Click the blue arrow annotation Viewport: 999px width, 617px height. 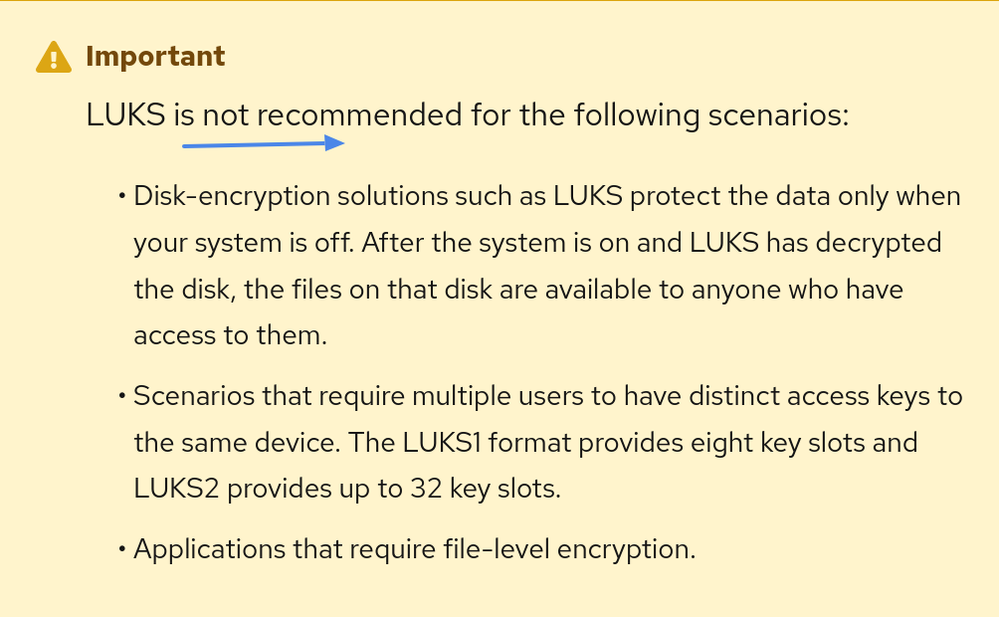(x=263, y=144)
